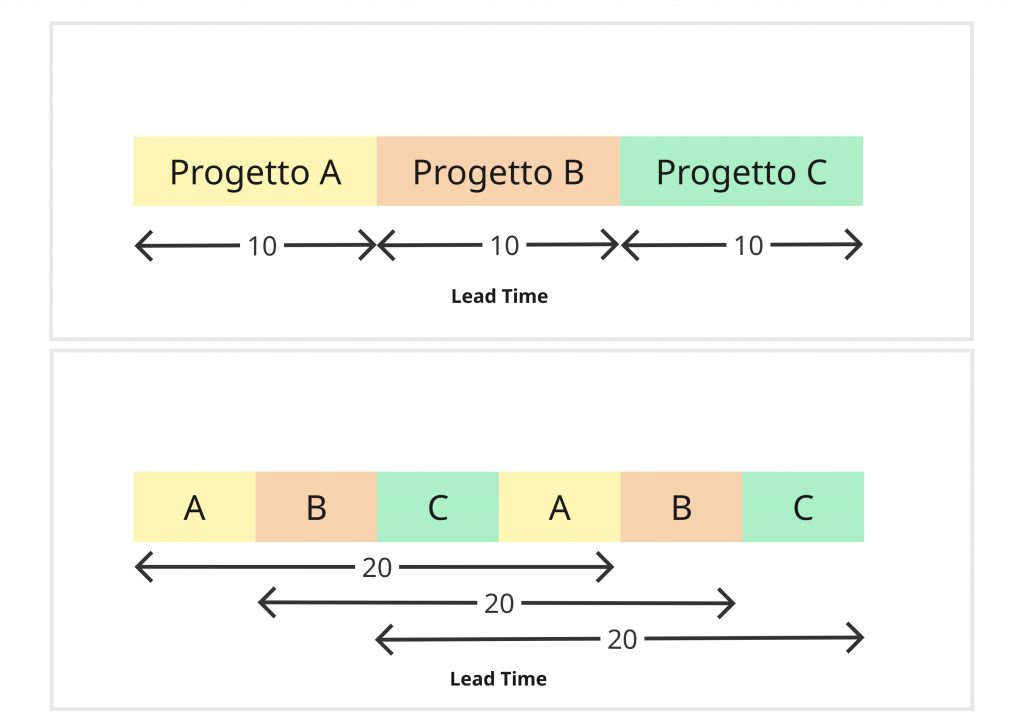This screenshot has height=724, width=1024.
Task: Click the green Progetto C block
Action: coord(742,172)
